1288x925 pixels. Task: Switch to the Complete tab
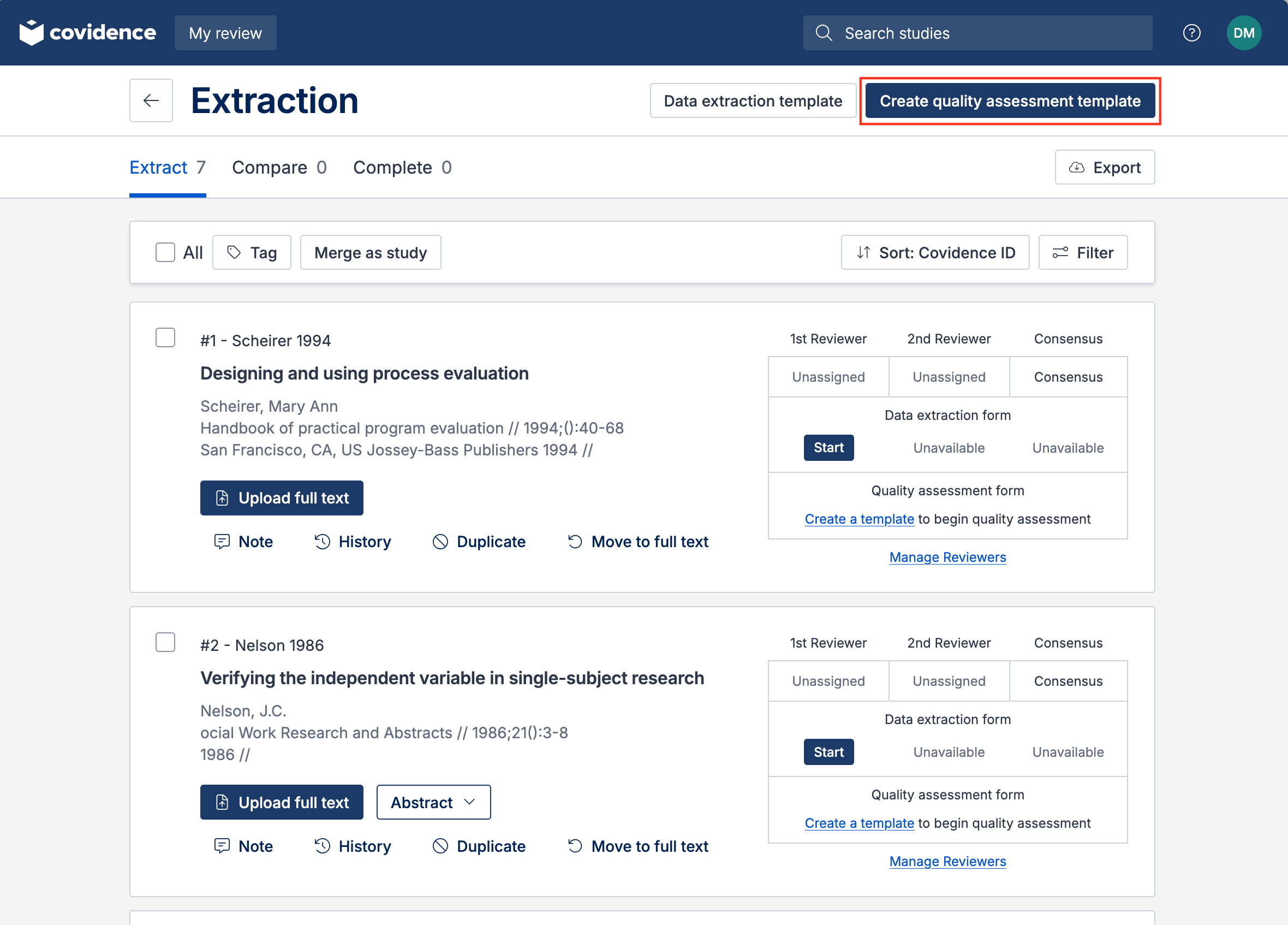(402, 168)
